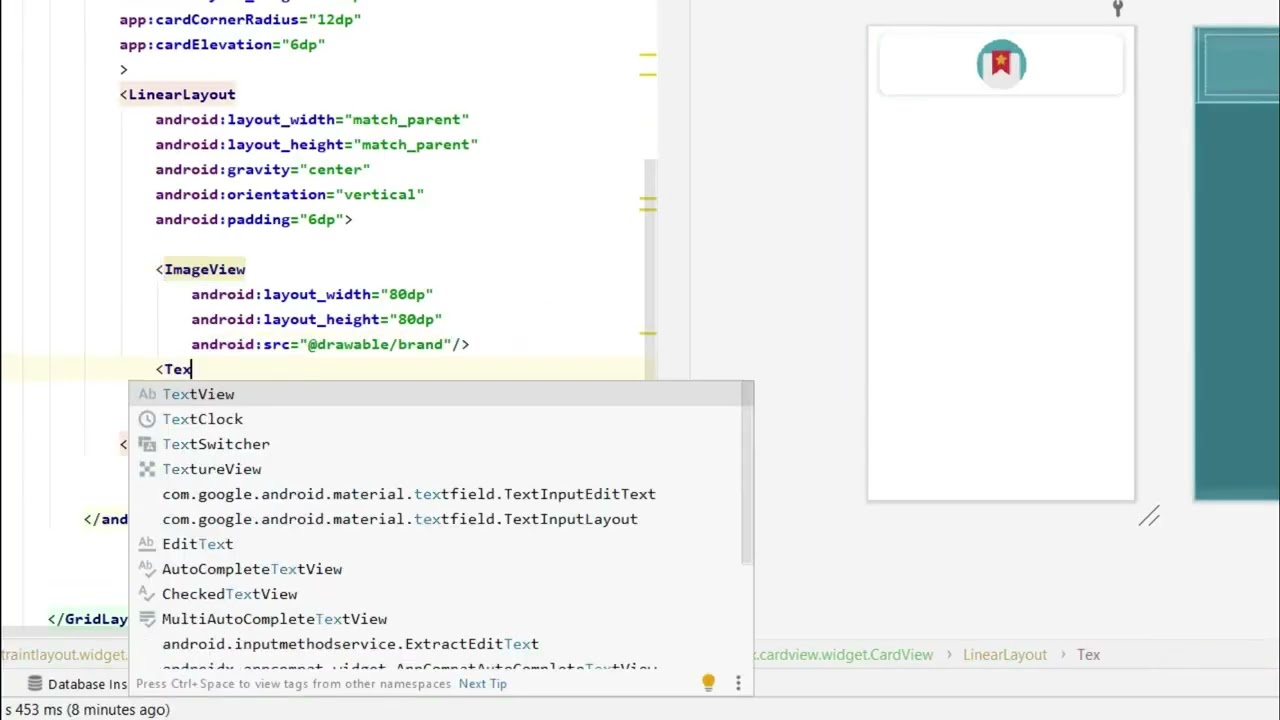Click android:padding="6dp" attribute
Viewport: 1280px width, 720px height.
coord(249,220)
